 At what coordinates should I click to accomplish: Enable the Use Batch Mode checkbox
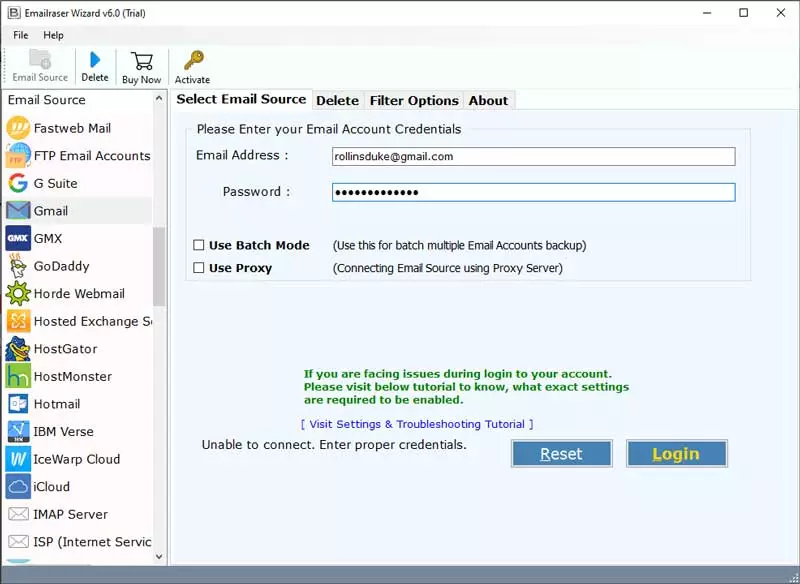click(x=198, y=245)
